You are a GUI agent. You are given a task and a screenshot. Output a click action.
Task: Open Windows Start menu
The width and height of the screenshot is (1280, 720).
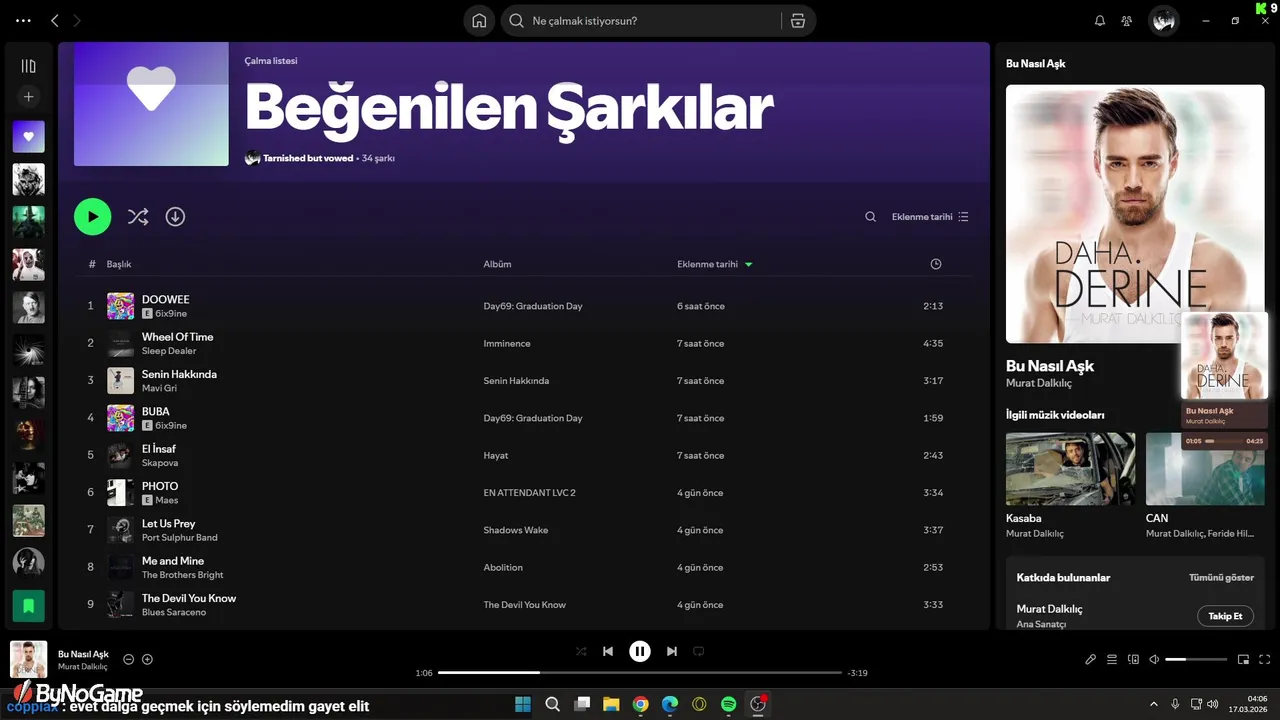pyautogui.click(x=523, y=704)
